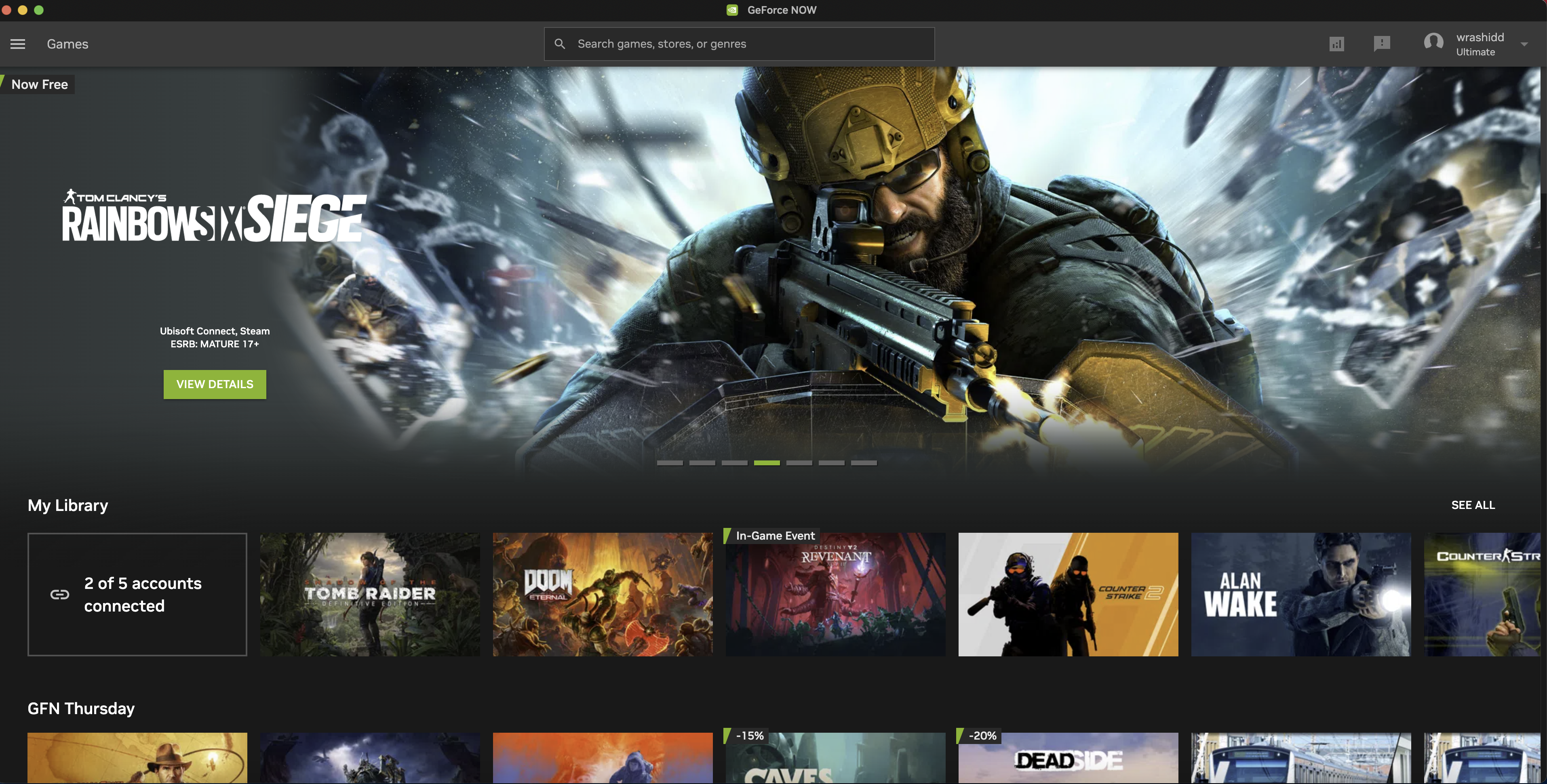Select the last carousel position indicator

click(864, 463)
